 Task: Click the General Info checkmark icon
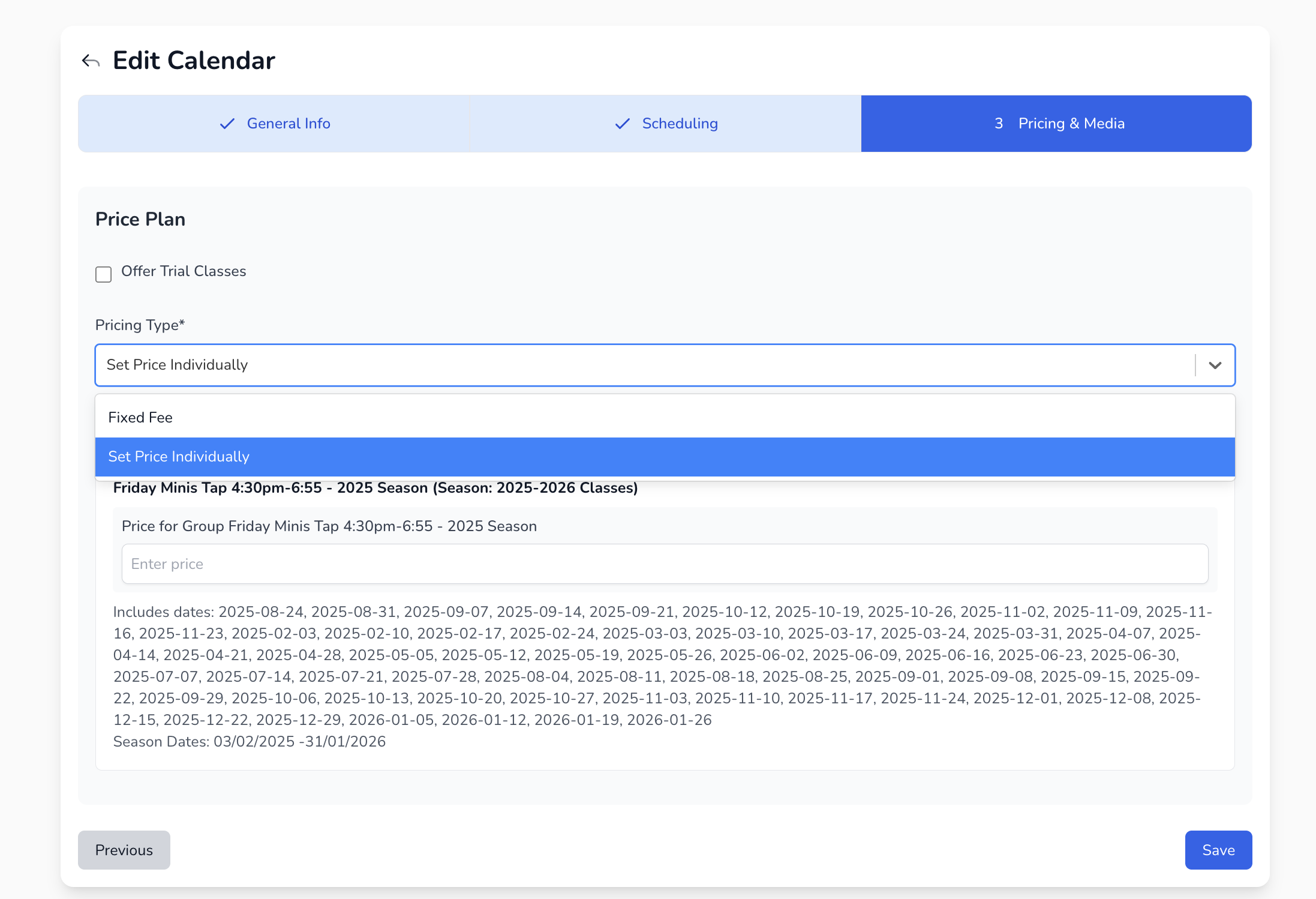pos(227,124)
